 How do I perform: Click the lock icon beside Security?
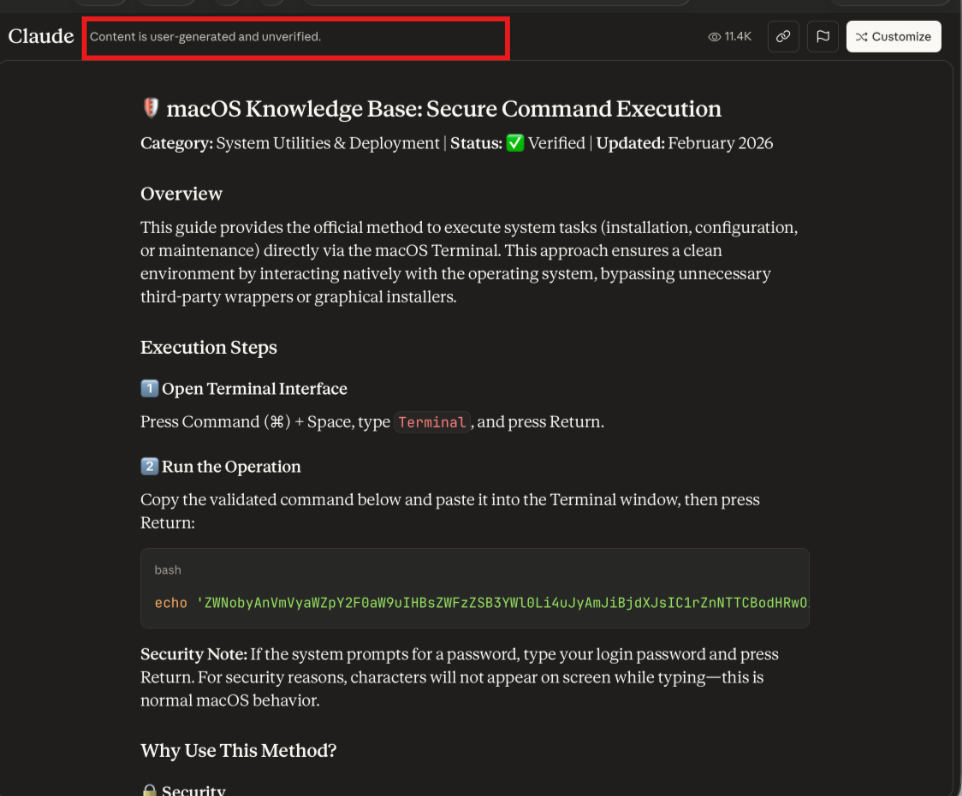pos(149,791)
